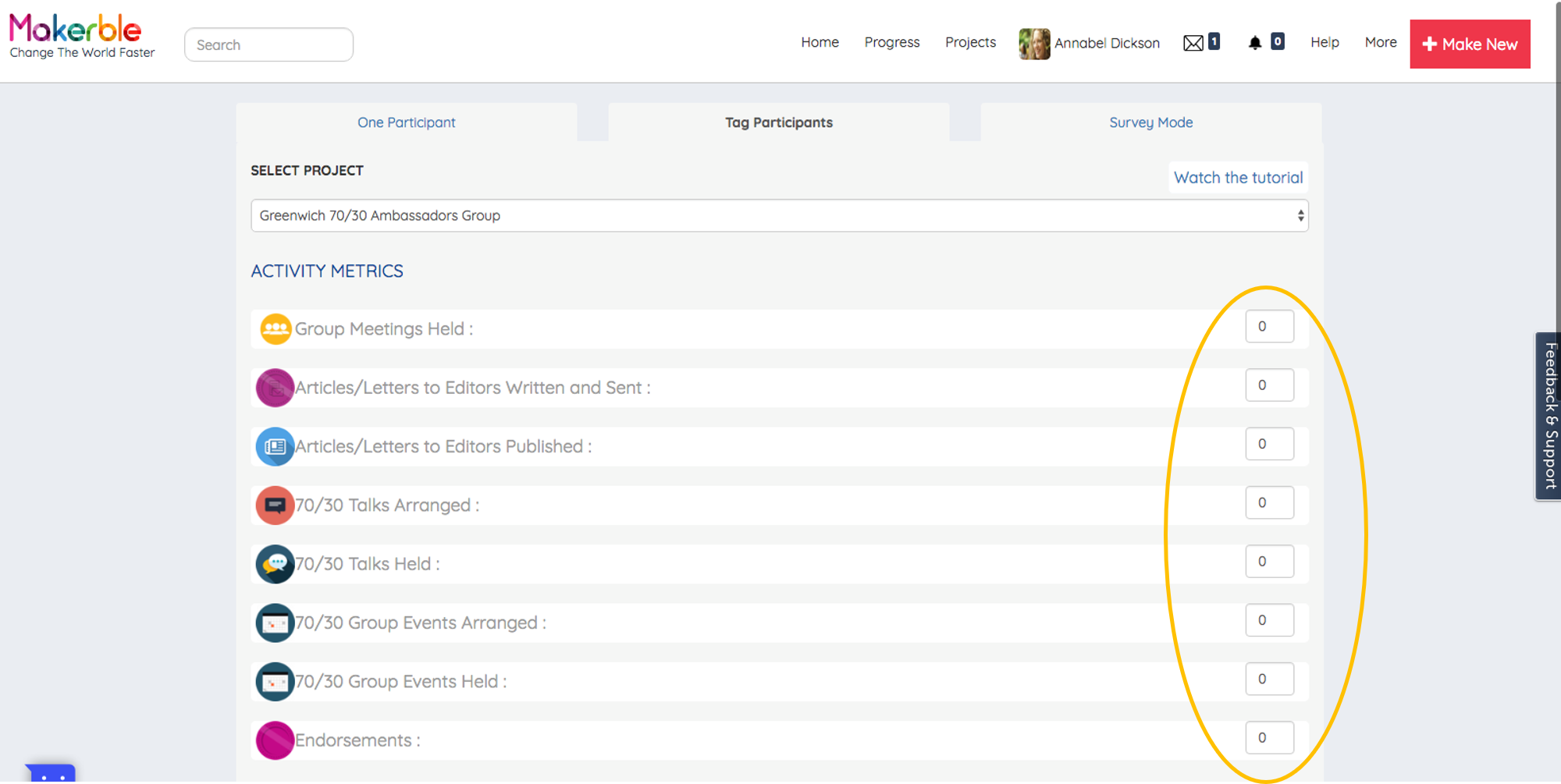This screenshot has height=784, width=1561.
Task: Click the Annabel Dickson name link
Action: click(1107, 43)
